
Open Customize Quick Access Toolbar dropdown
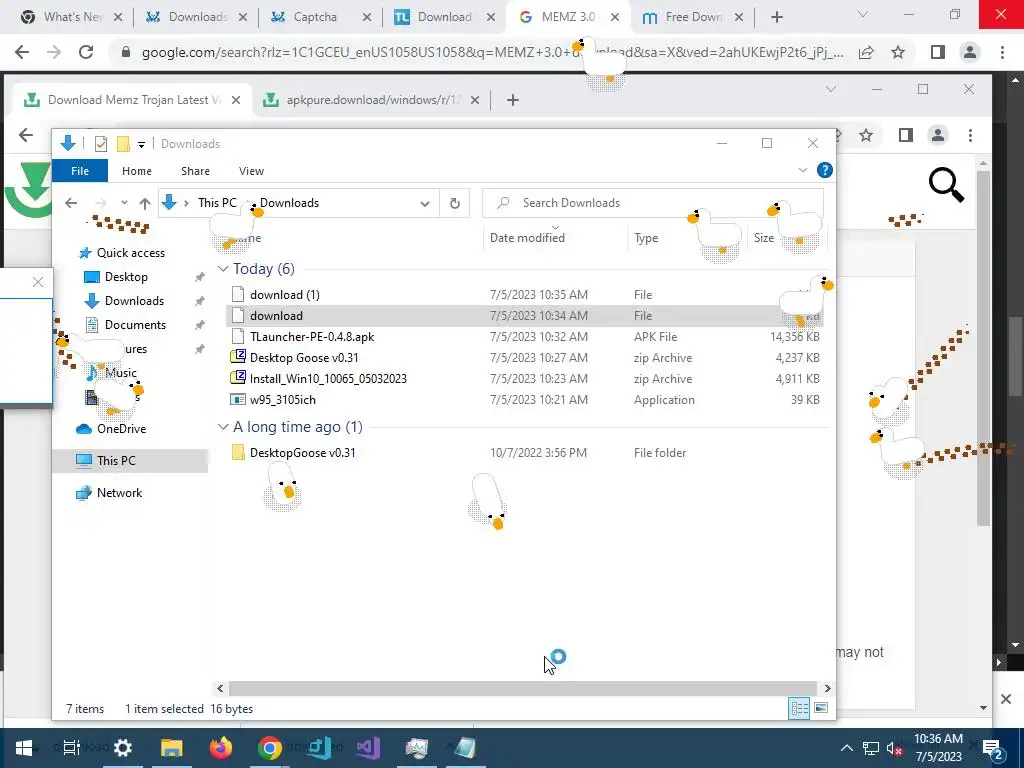coord(141,144)
